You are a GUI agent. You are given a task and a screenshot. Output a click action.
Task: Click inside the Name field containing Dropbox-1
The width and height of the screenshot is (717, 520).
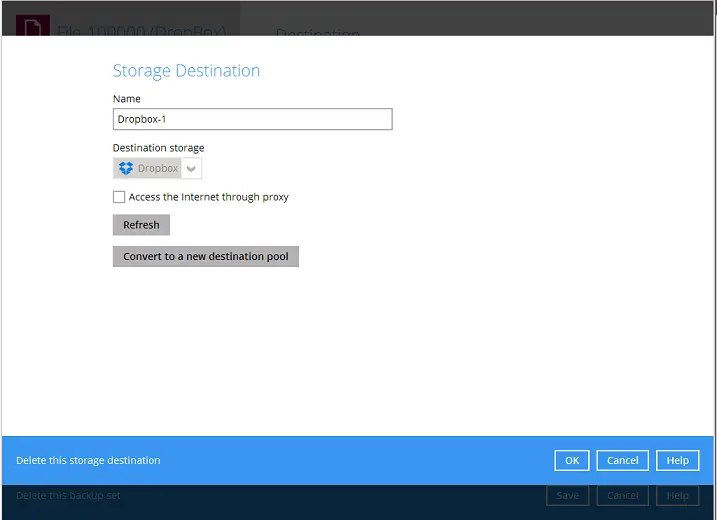click(252, 119)
